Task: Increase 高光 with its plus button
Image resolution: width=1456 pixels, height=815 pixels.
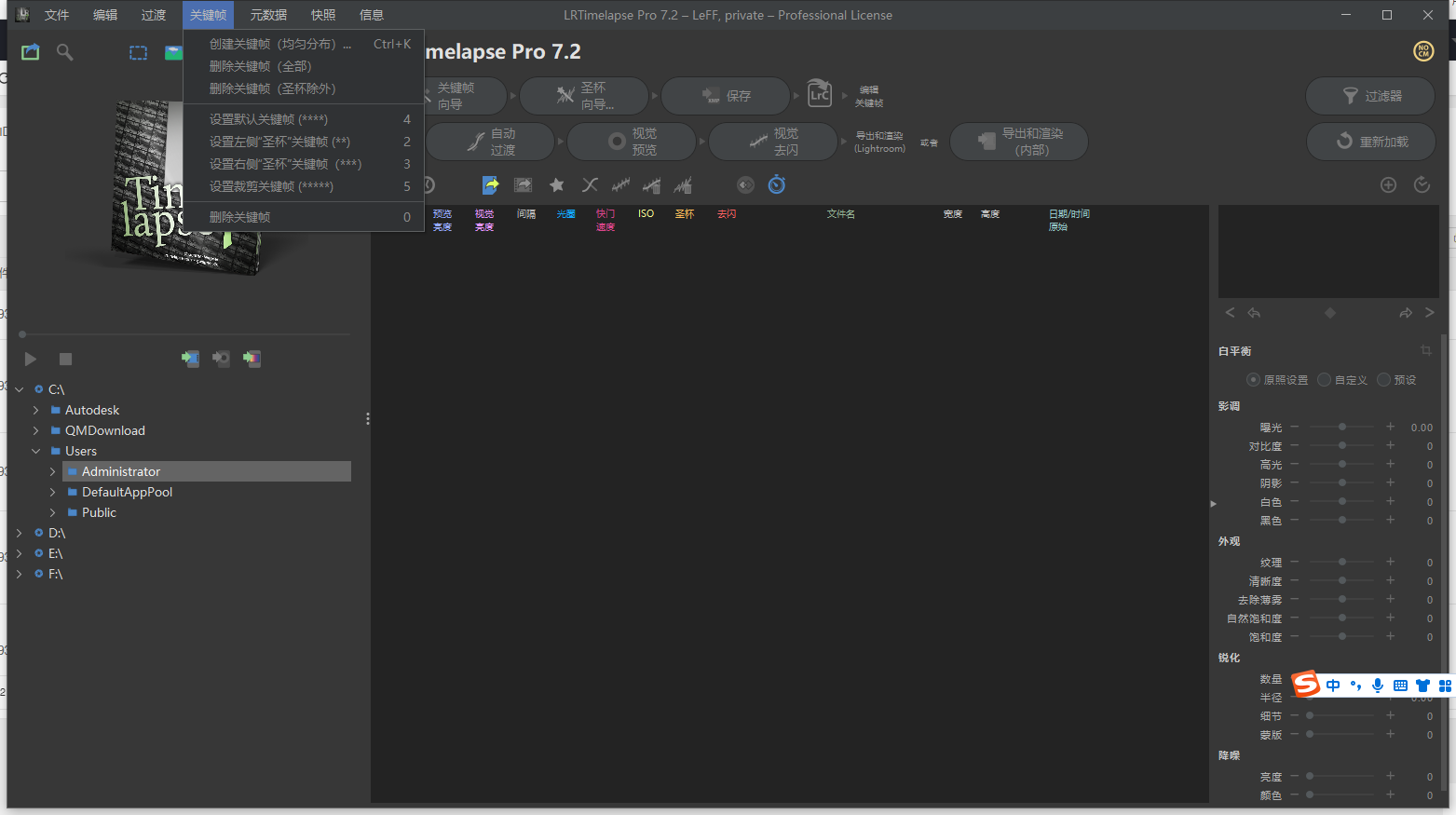Action: (1390, 464)
